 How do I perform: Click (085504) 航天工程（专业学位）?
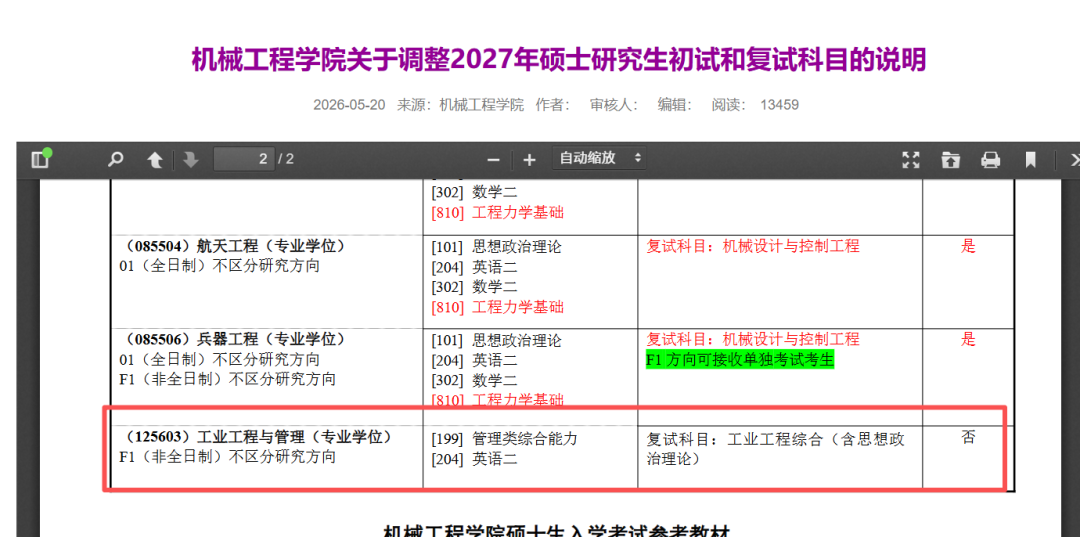(232, 246)
